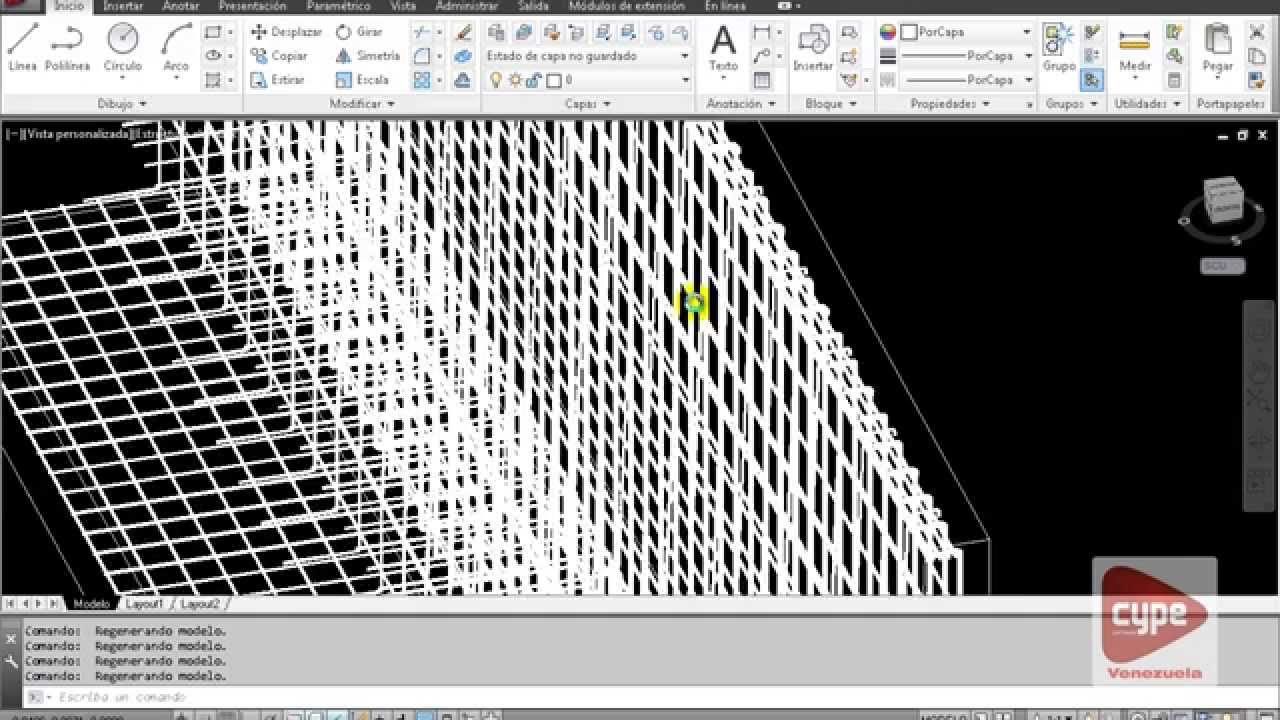Open the layer state dropdown 'Estado de capa no guardado'

coord(588,56)
